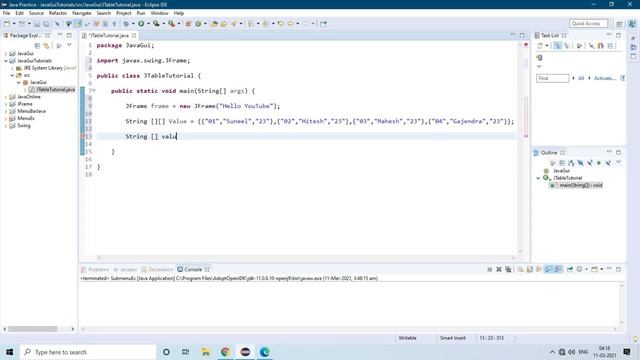
Task: Click the Pin Editor icon in toolbar
Action: [x=323, y=24]
